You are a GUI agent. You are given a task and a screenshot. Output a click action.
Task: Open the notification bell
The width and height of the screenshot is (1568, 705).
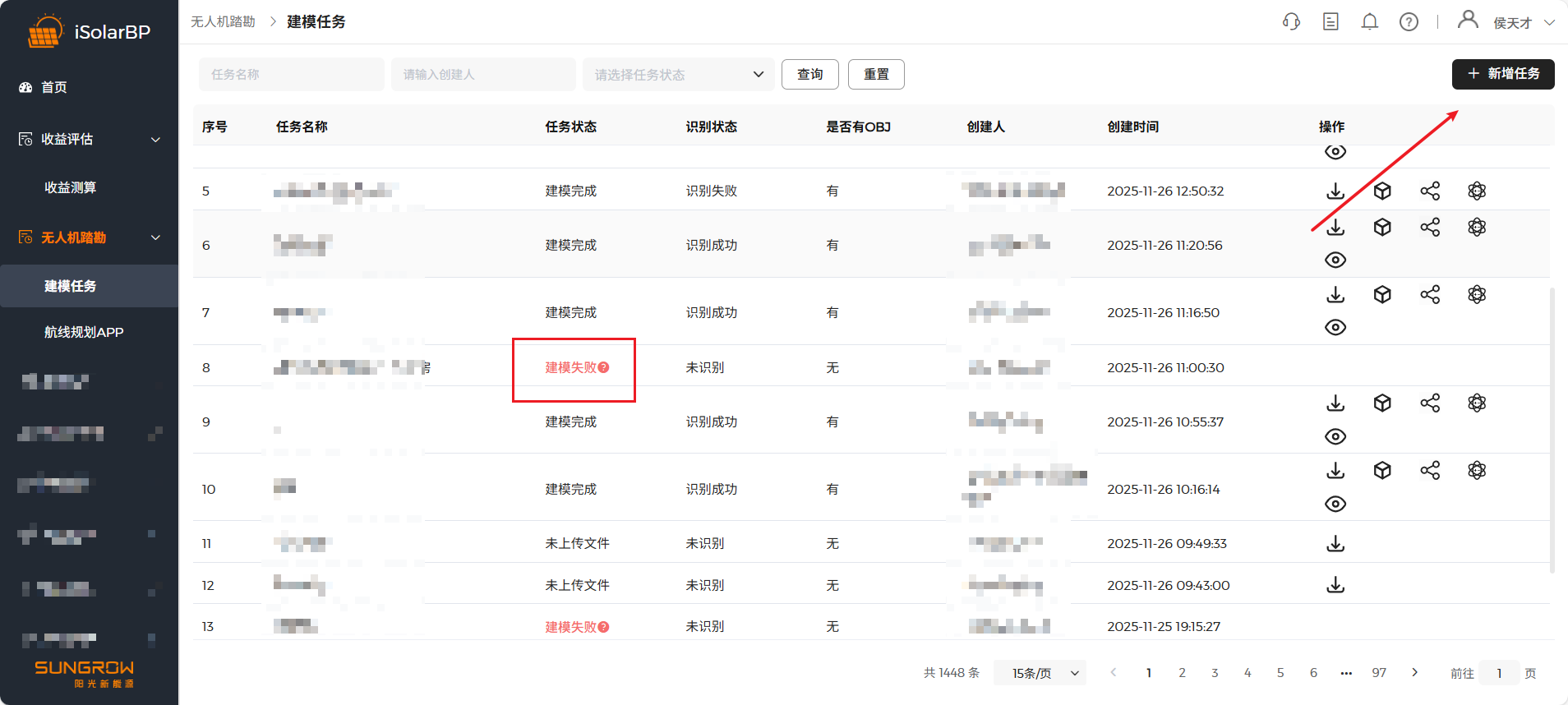(x=1369, y=22)
